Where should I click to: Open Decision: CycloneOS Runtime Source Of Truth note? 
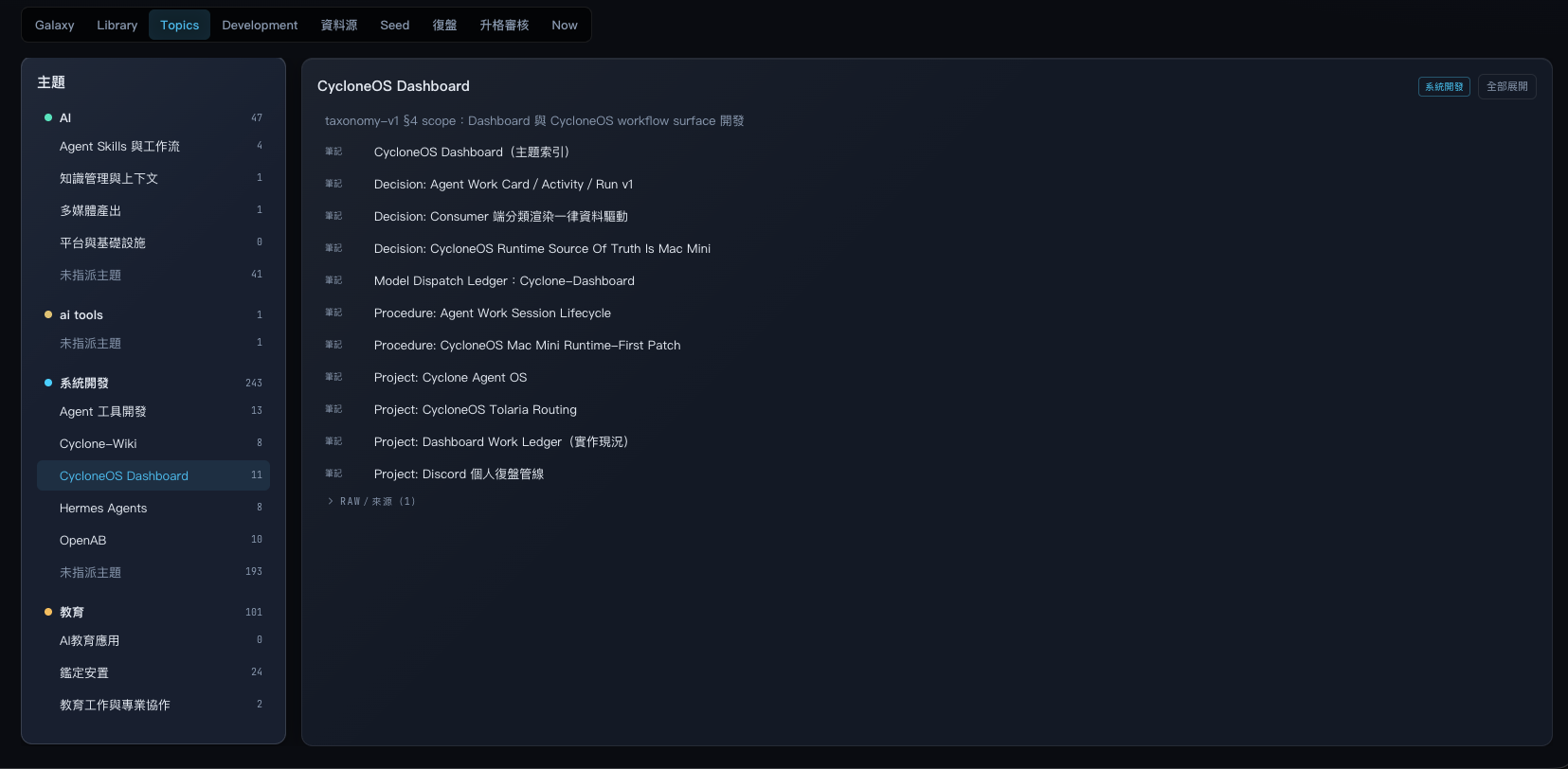(x=542, y=248)
